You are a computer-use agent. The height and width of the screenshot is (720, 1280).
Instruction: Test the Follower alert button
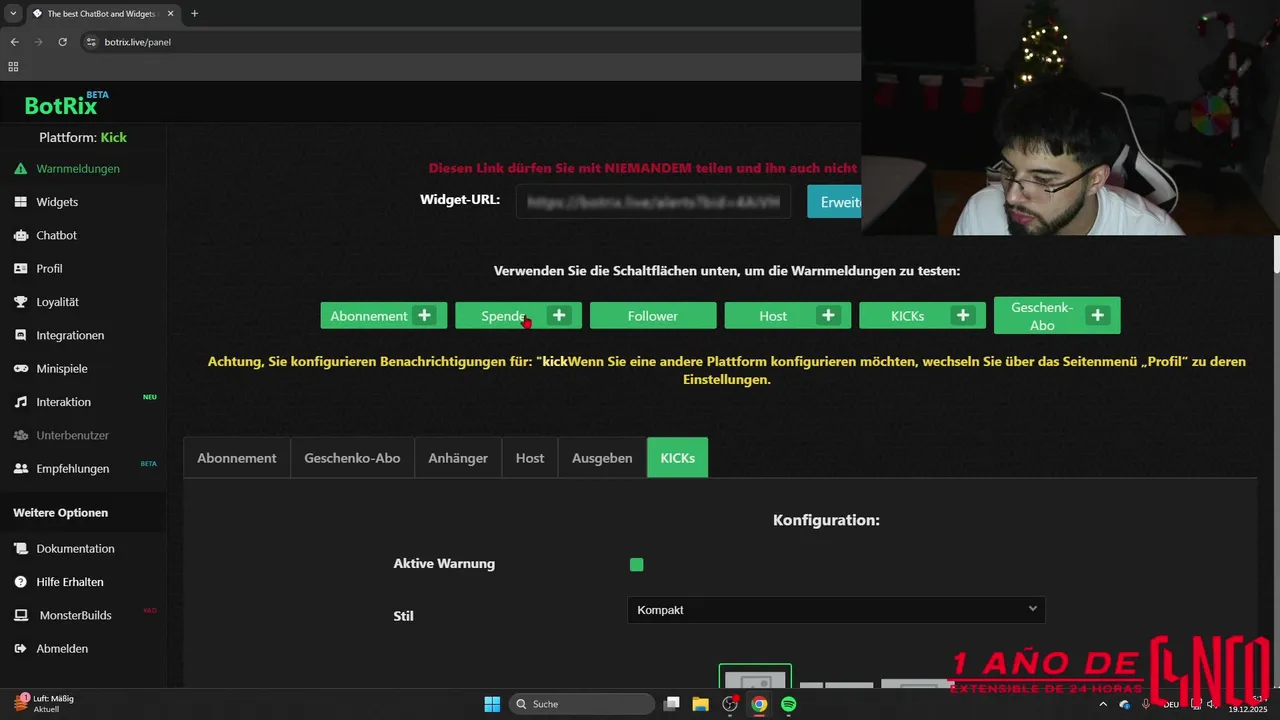pos(653,315)
